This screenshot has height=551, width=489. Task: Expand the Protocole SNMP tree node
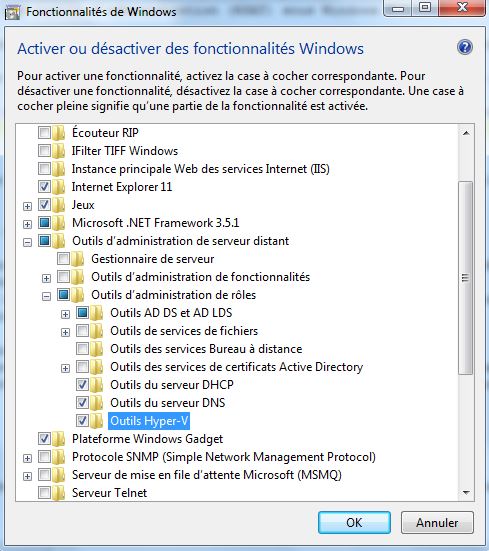click(x=27, y=458)
